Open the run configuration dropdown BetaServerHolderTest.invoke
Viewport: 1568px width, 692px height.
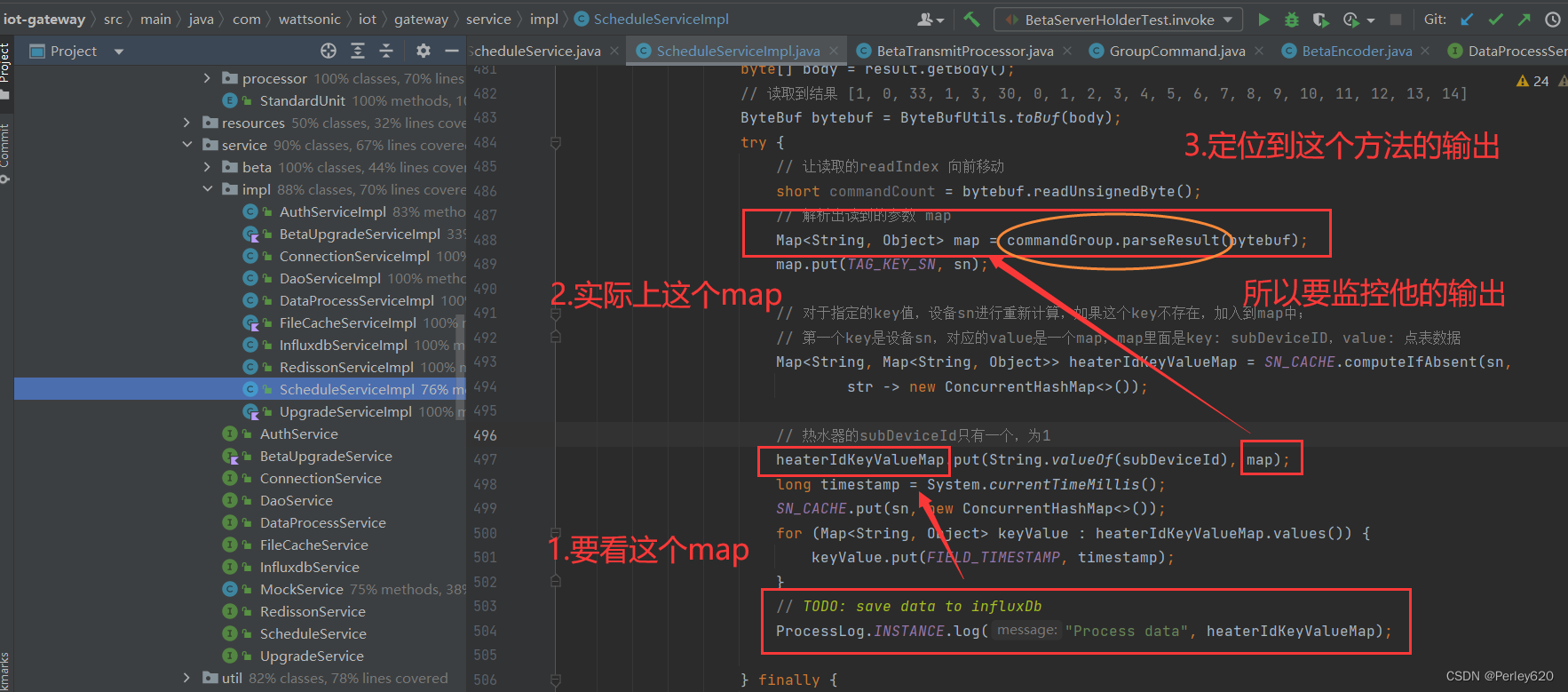pyautogui.click(x=1119, y=20)
